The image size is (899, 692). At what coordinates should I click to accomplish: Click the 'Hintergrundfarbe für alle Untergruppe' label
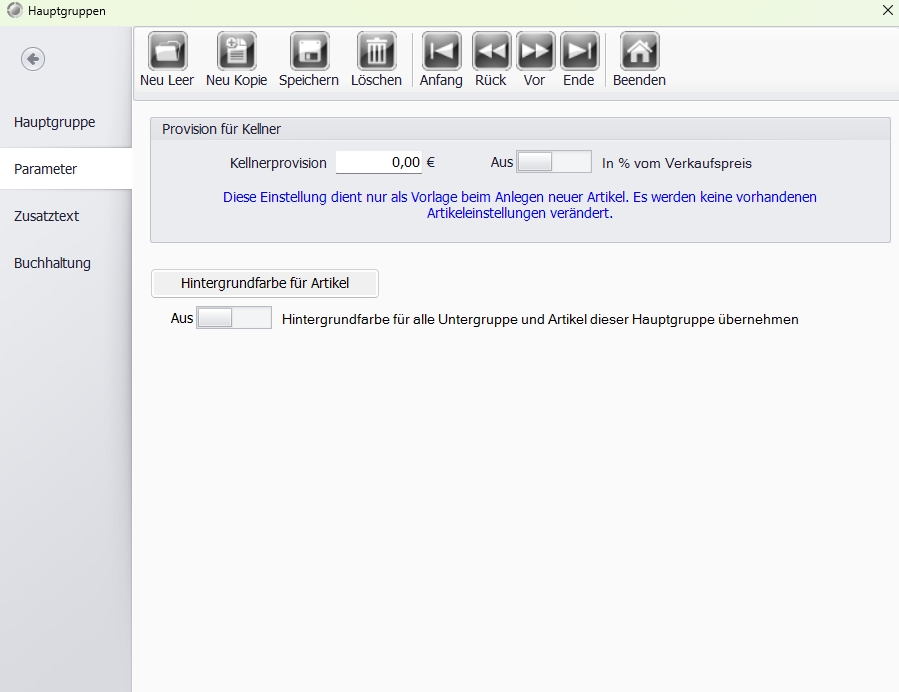pyautogui.click(x=540, y=319)
